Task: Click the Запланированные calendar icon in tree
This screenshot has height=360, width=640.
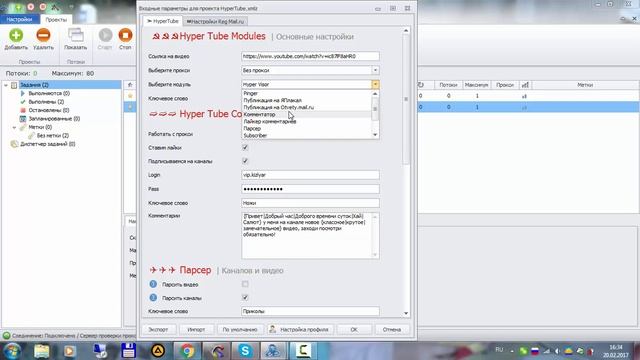Action: point(23,119)
